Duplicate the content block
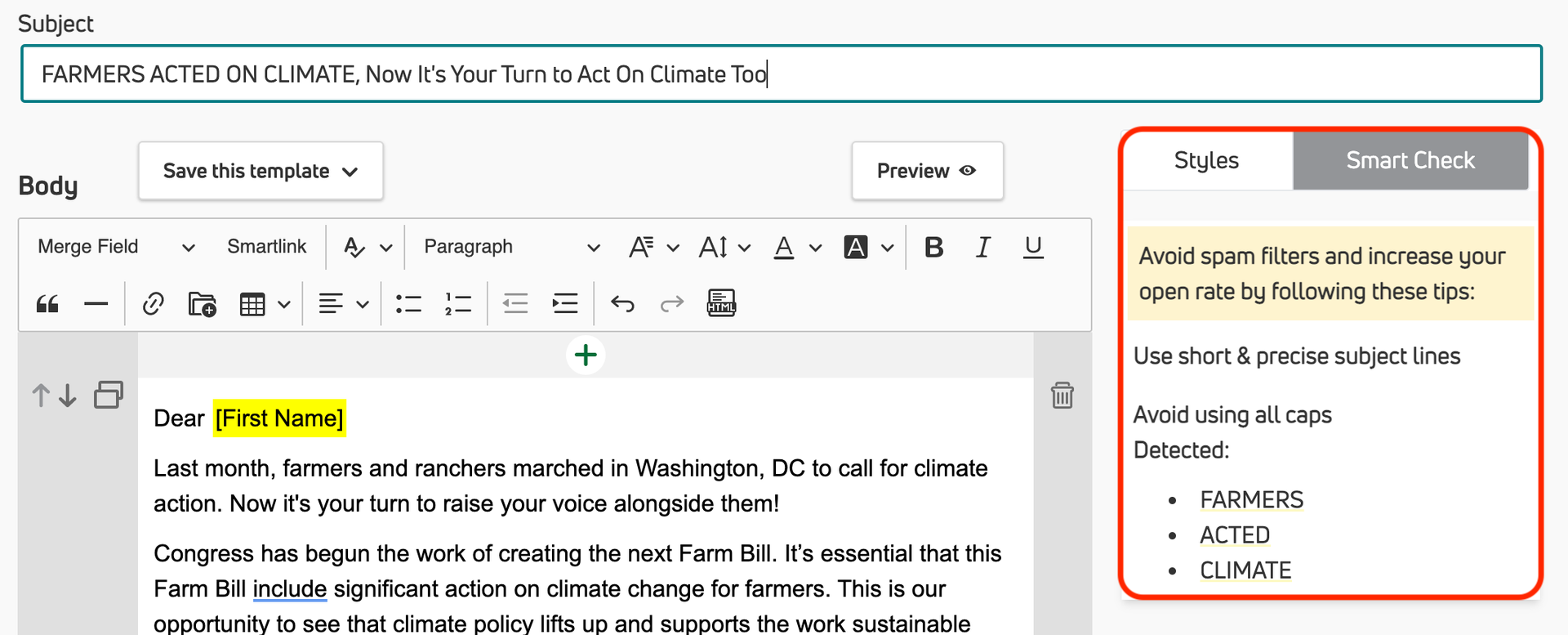The height and width of the screenshot is (635, 1568). point(109,395)
